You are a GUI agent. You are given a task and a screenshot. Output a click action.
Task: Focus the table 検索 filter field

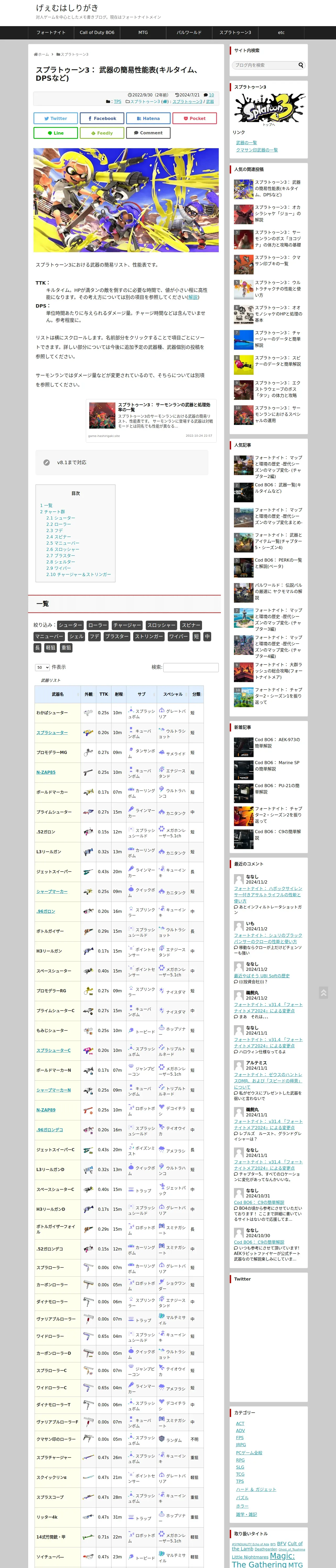190,667
